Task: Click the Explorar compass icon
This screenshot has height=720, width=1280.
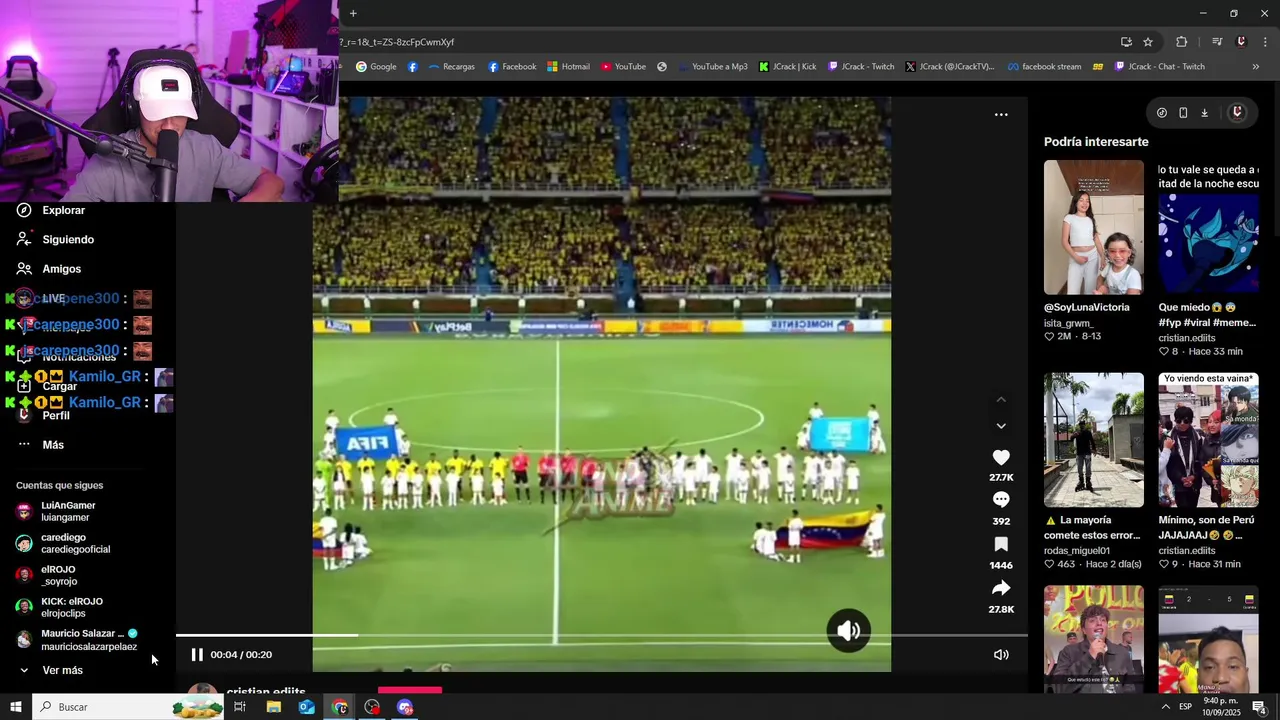Action: [x=24, y=211]
